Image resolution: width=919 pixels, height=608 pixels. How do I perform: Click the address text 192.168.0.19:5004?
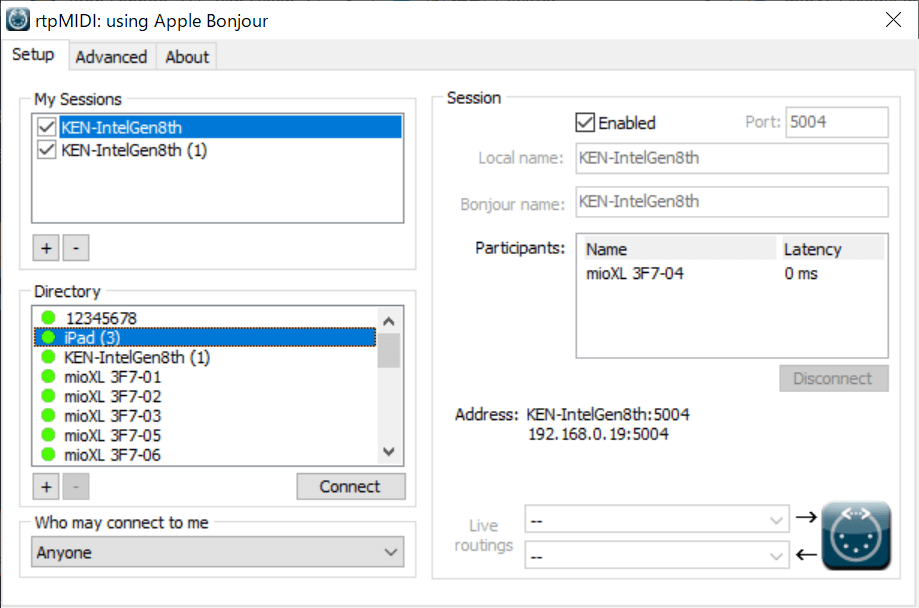pyautogui.click(x=598, y=434)
